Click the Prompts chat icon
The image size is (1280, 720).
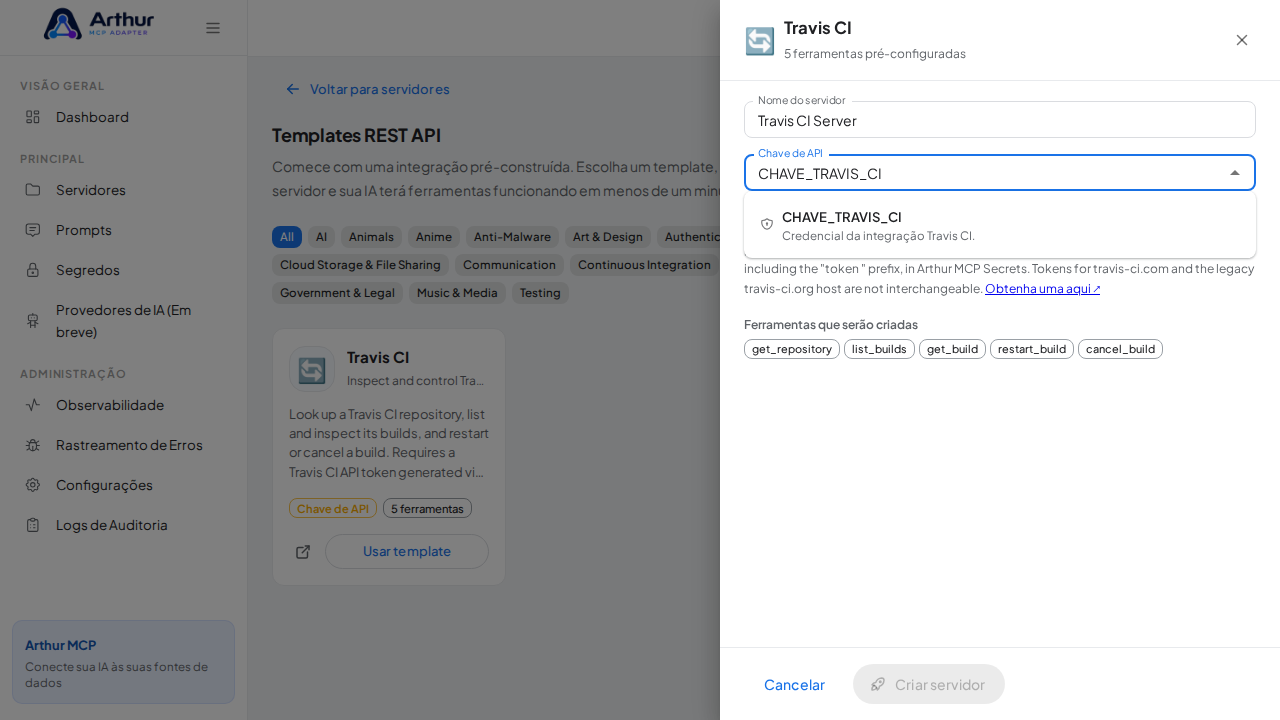point(33,230)
